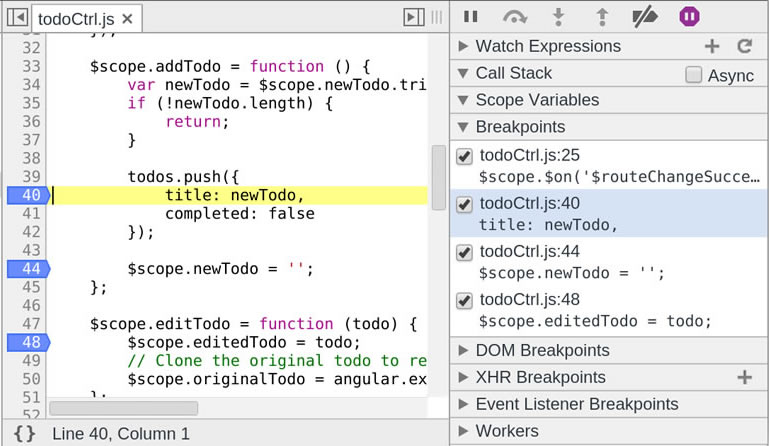Click the step out of function icon
Image resolution: width=769 pixels, height=446 pixels.
coord(602,17)
